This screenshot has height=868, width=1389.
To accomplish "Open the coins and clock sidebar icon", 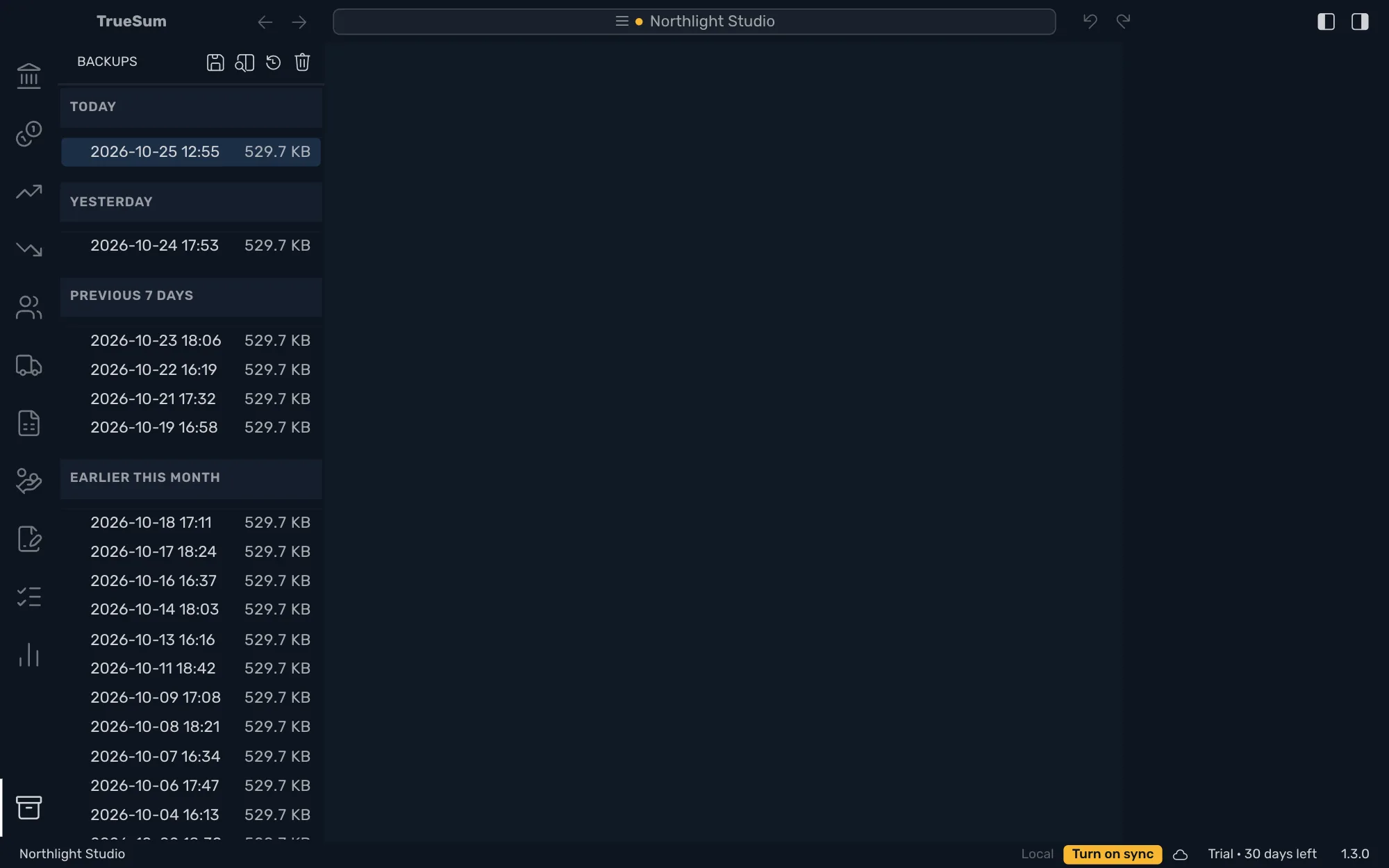I will click(28, 133).
